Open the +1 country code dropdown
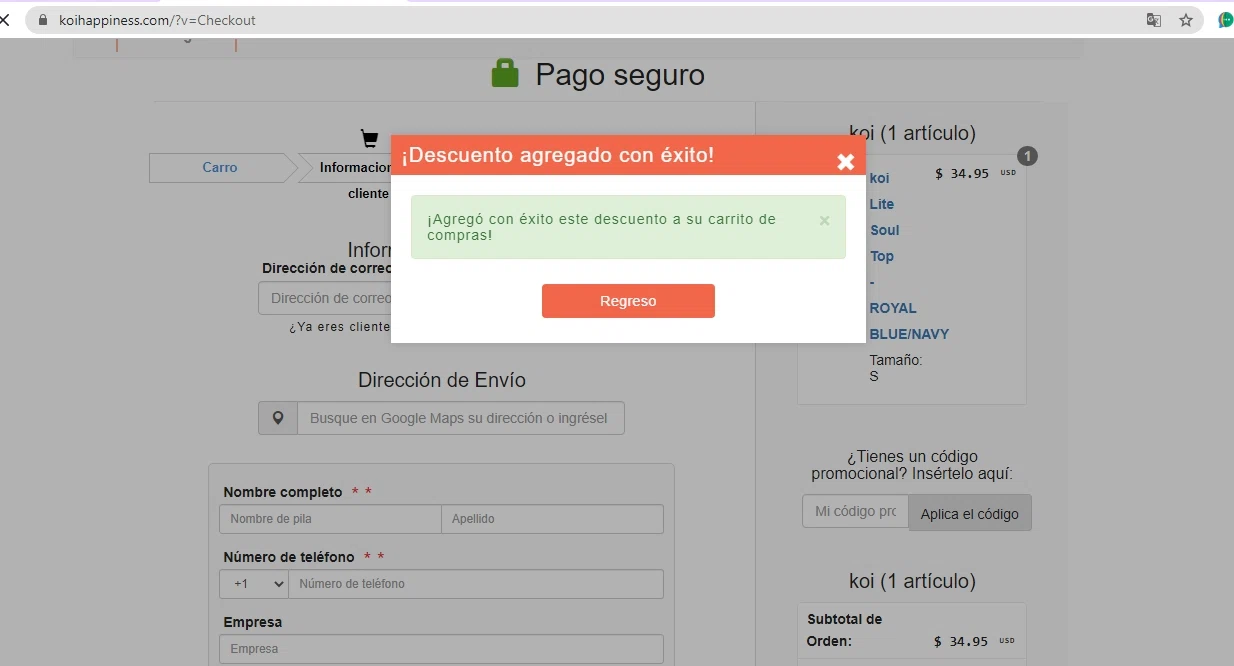 [x=254, y=584]
